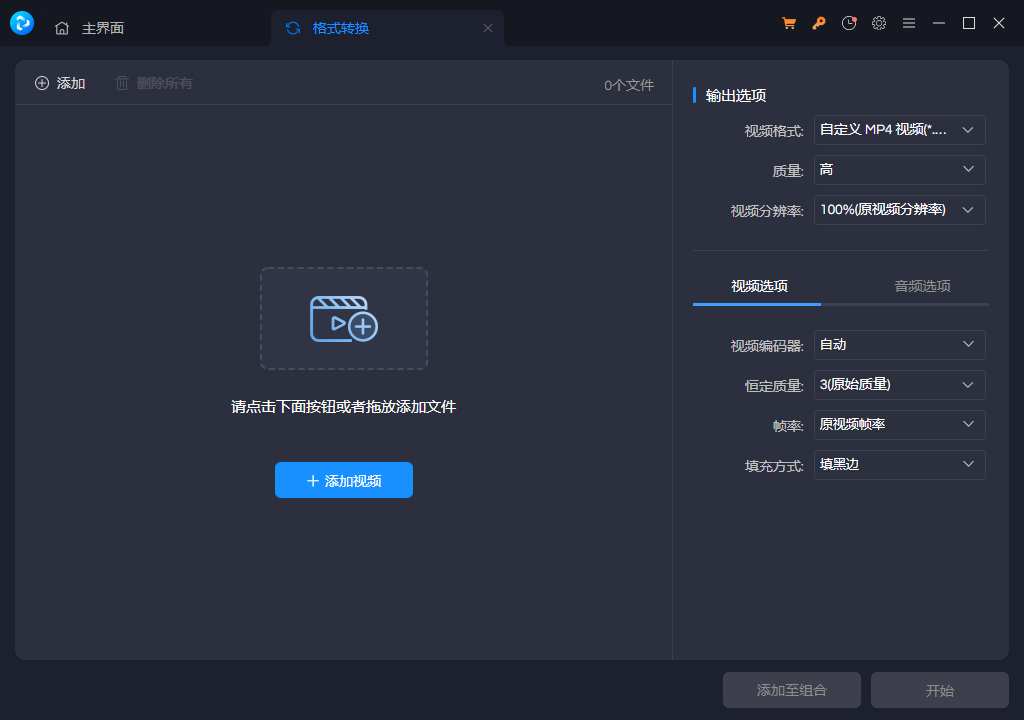The height and width of the screenshot is (720, 1024).
Task: Open the 帧率 frame rate dropdown
Action: point(898,424)
